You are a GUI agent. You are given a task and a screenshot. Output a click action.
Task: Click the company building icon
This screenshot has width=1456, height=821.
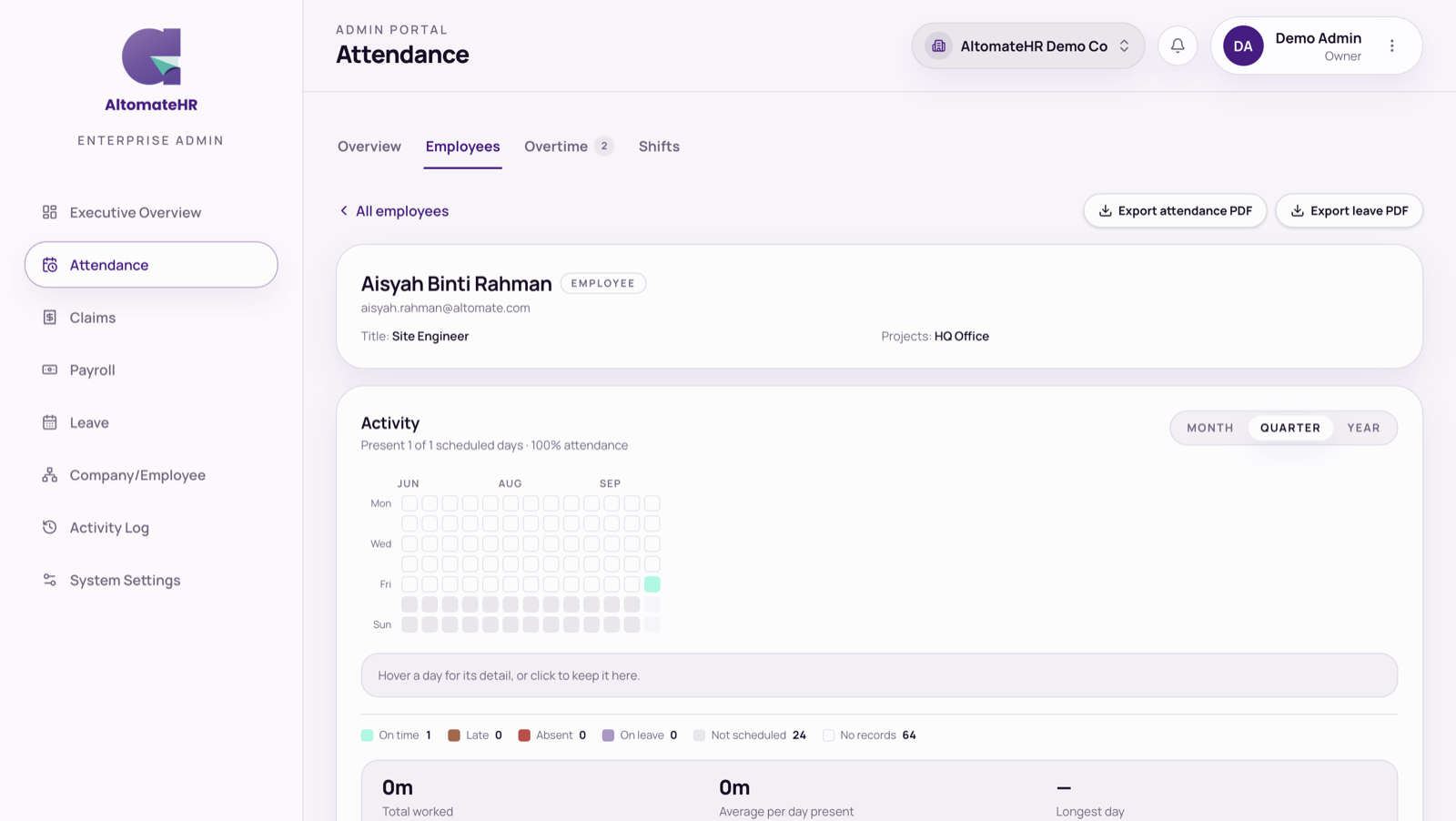pos(938,46)
